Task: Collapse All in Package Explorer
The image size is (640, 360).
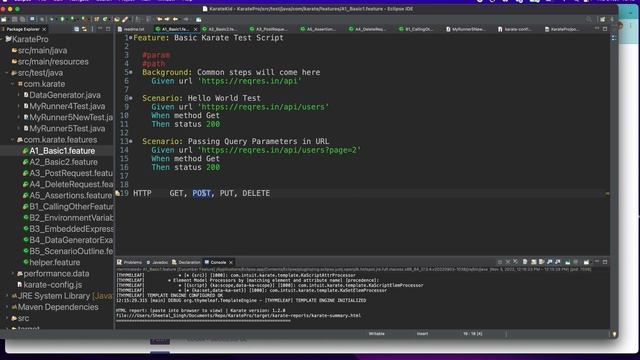Action: [76, 29]
